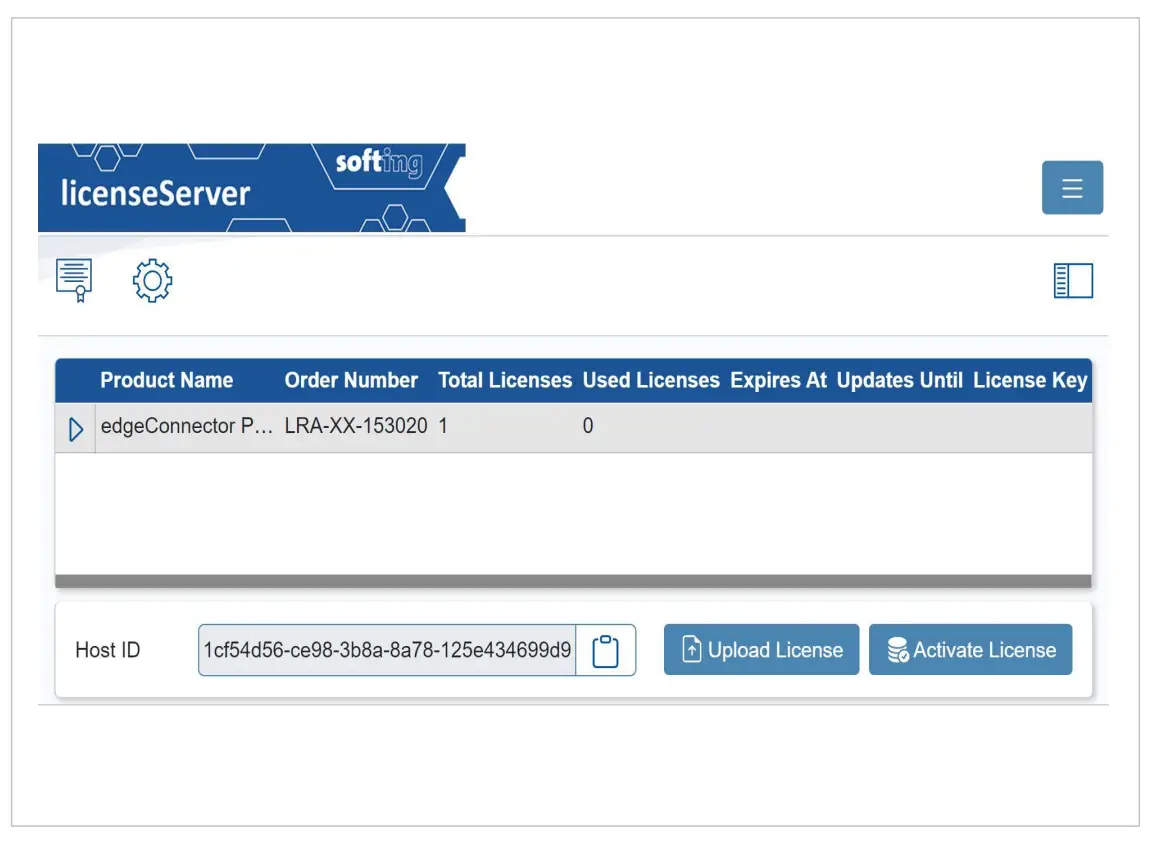
Task: Click the Host ID label
Action: [108, 651]
